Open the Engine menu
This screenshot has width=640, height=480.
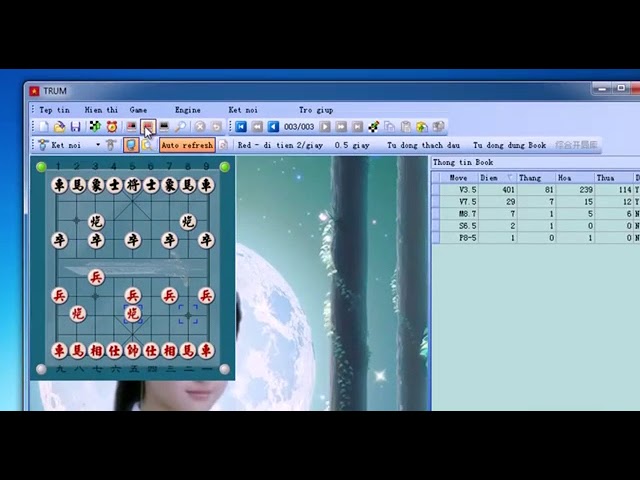(187, 110)
